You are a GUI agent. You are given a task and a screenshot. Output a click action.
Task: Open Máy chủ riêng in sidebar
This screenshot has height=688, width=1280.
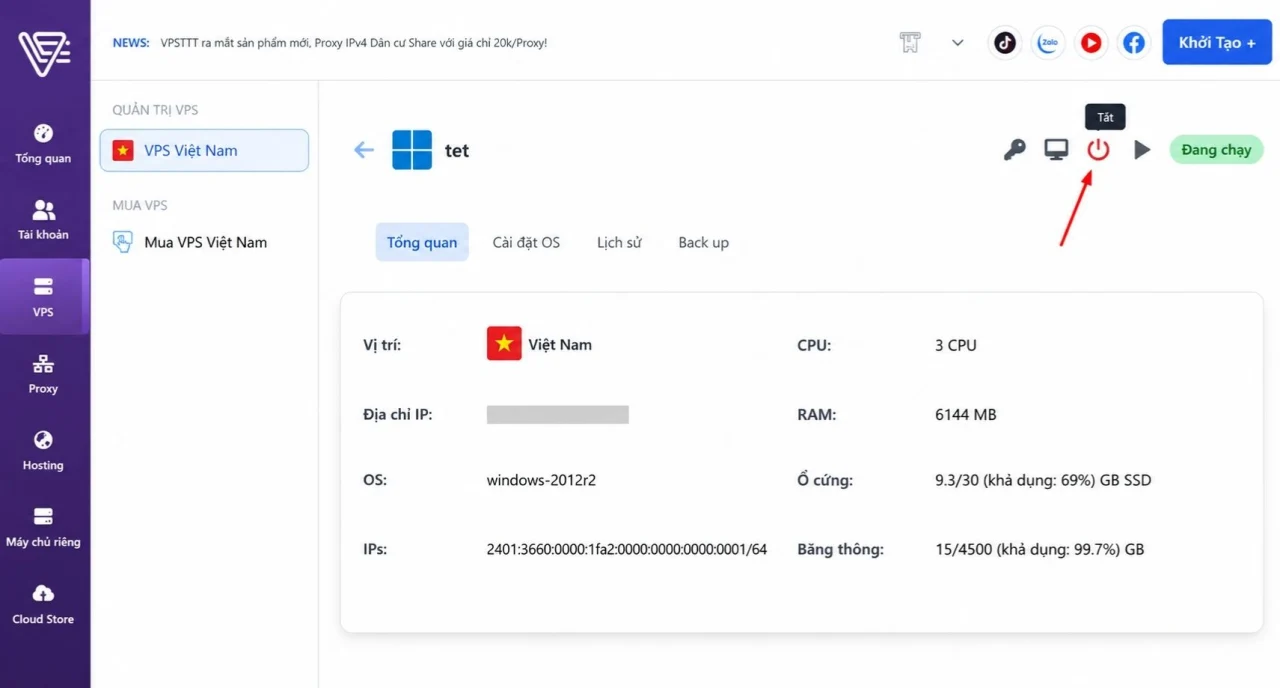43,528
